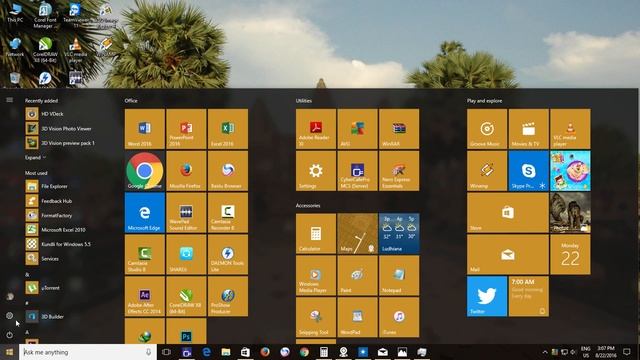640x360 pixels.
Task: Launch the Camtasia Recorder 8 tile
Action: pos(228,213)
